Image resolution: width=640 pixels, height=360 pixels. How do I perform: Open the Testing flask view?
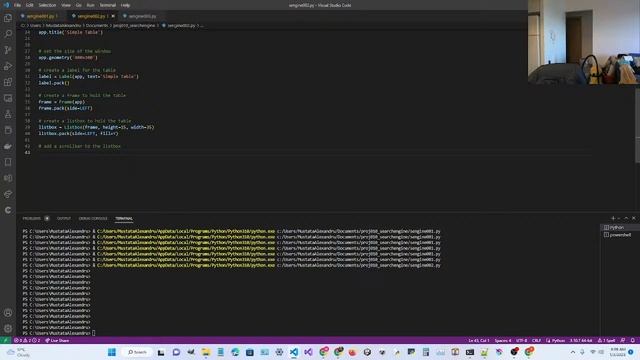tap(8, 114)
